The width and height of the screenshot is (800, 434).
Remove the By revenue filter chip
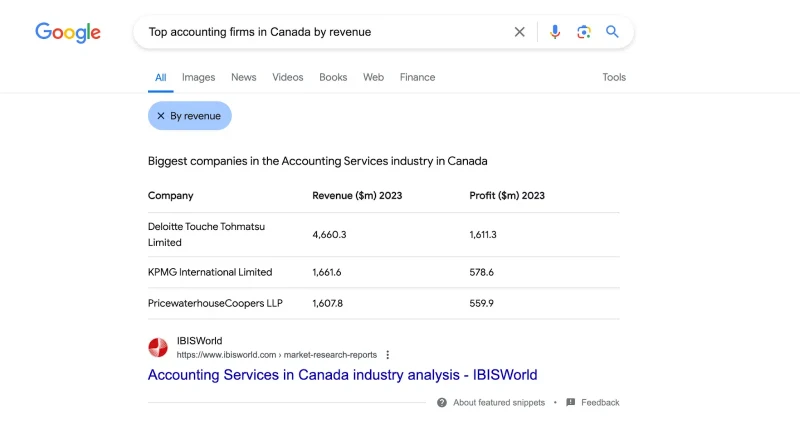coord(190,116)
